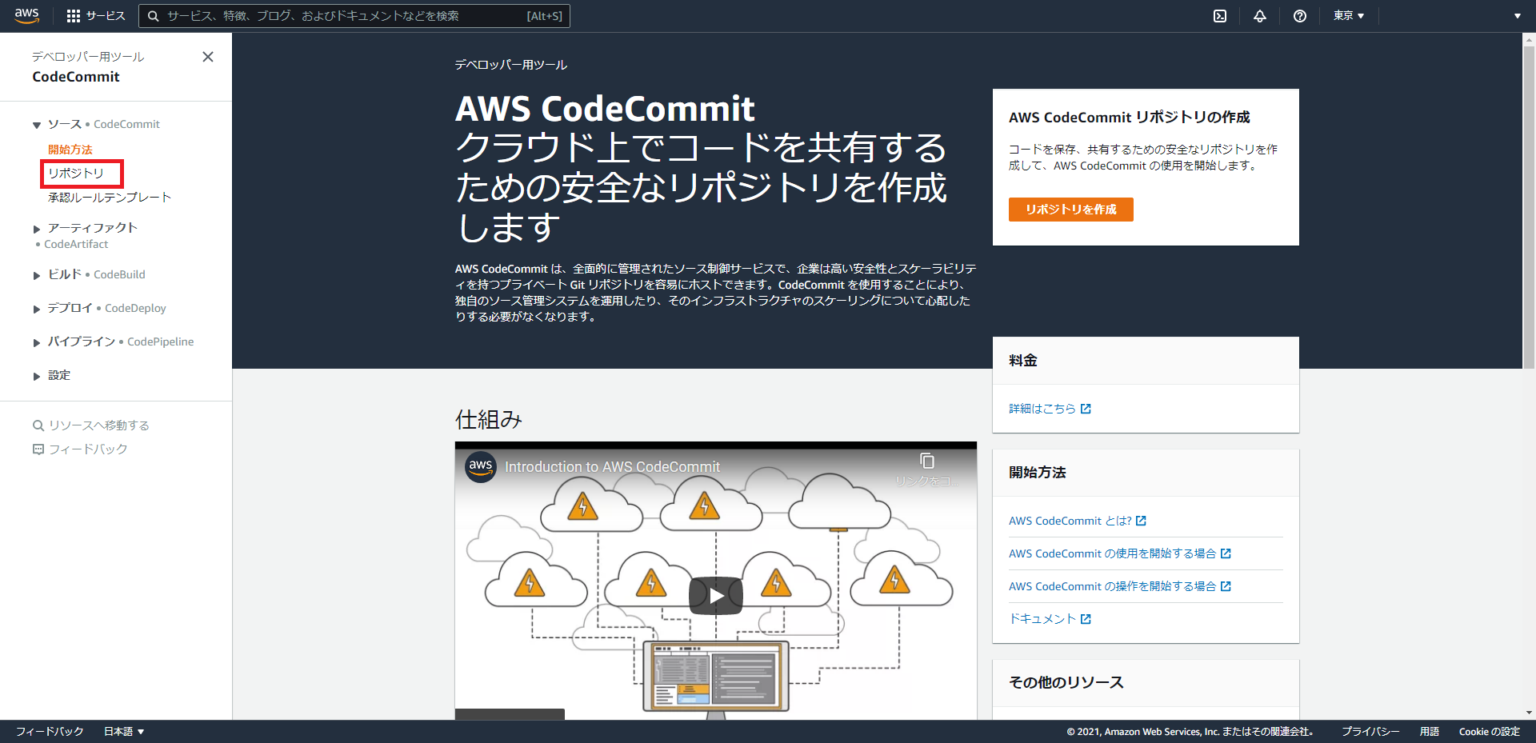
Task: Expand the デプロイ CodeDeploy section
Action: click(37, 307)
